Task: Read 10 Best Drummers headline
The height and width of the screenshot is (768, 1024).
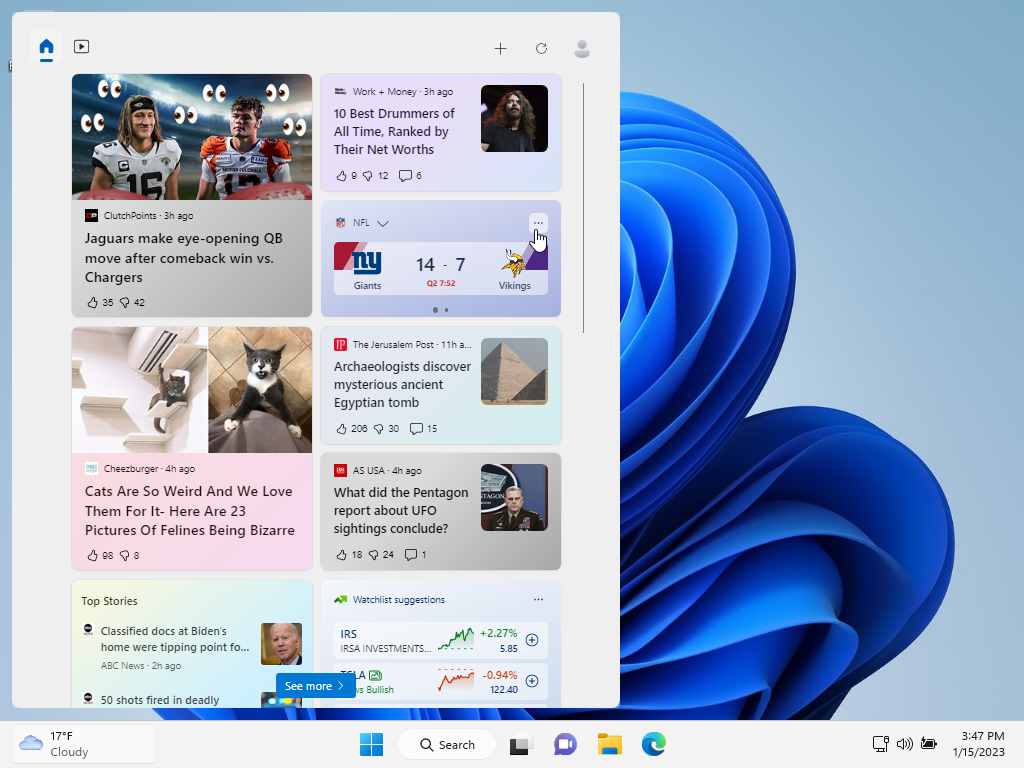Action: pos(394,131)
